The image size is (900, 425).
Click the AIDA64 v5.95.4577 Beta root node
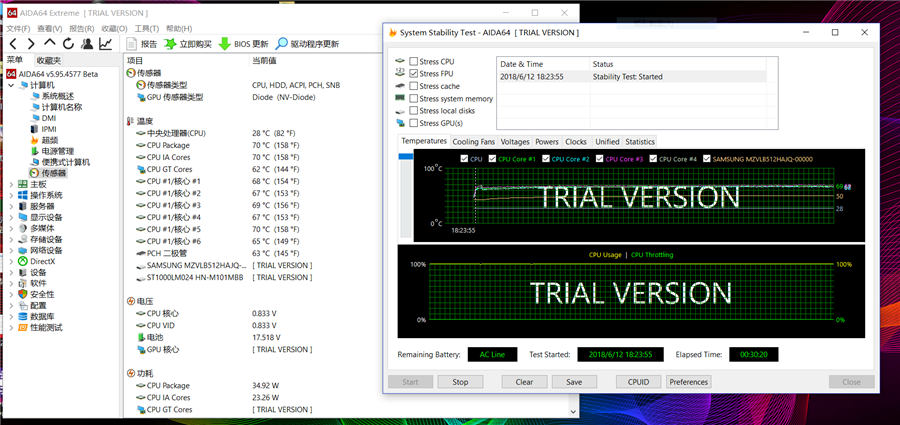tap(52, 74)
